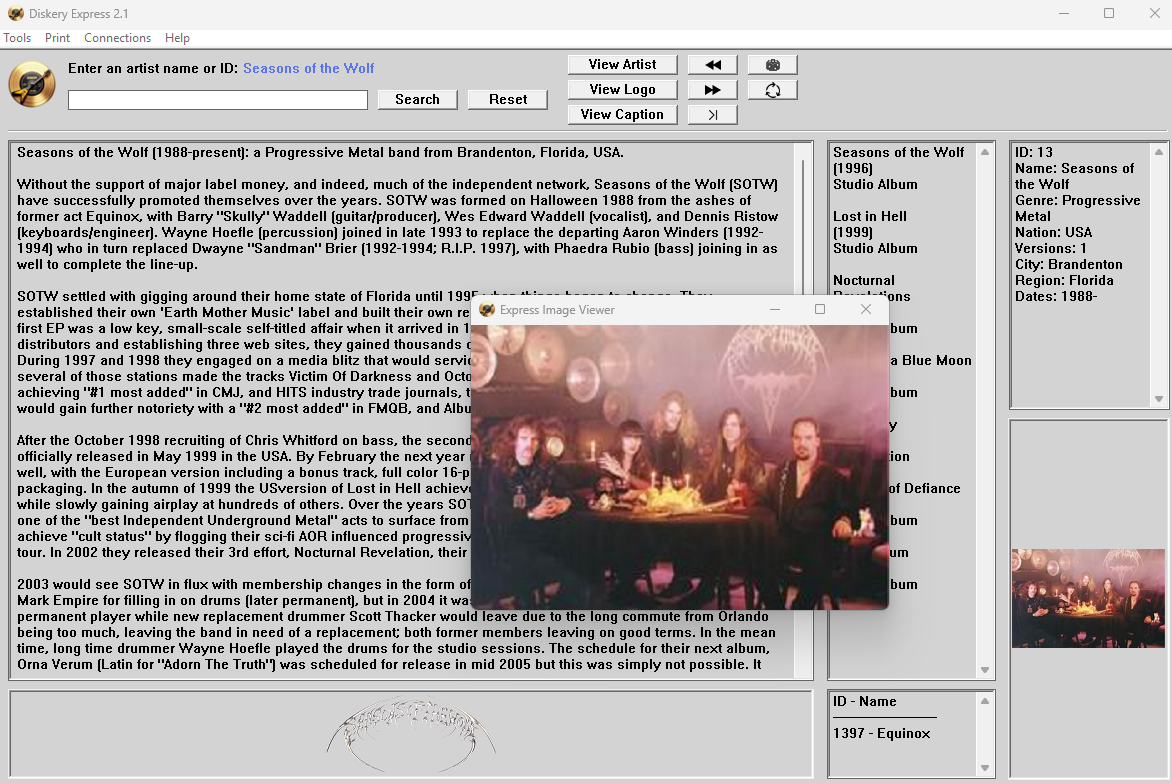Open the Print menu
Image resolution: width=1172 pixels, height=783 pixels.
click(x=57, y=38)
